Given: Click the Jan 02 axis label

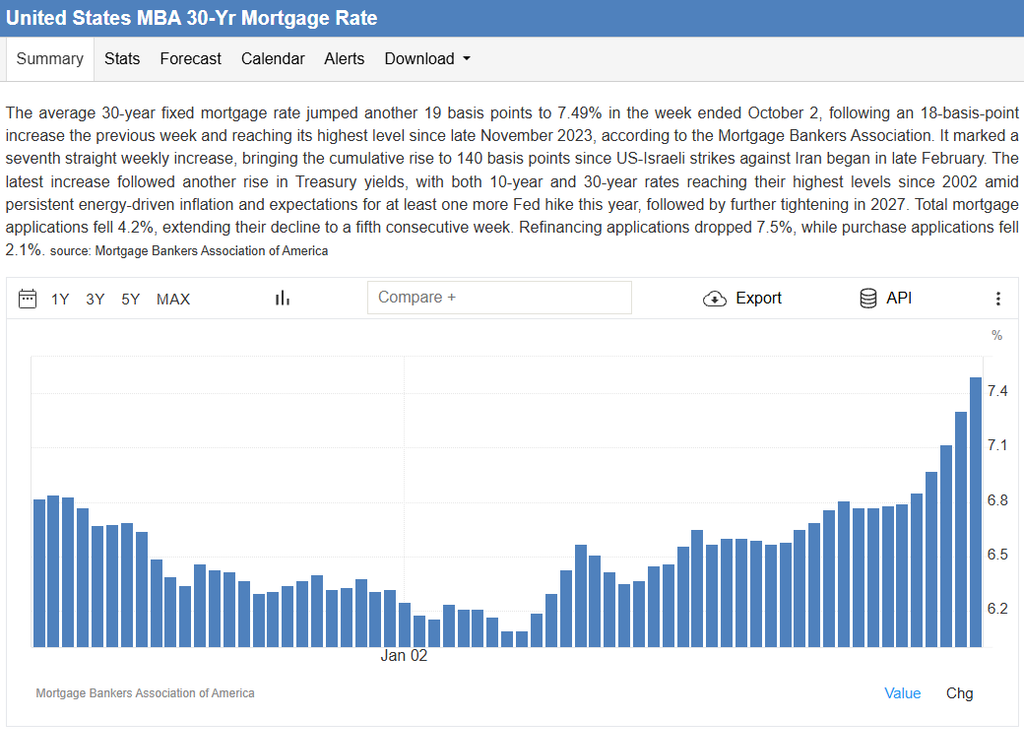Looking at the screenshot, I should (404, 655).
